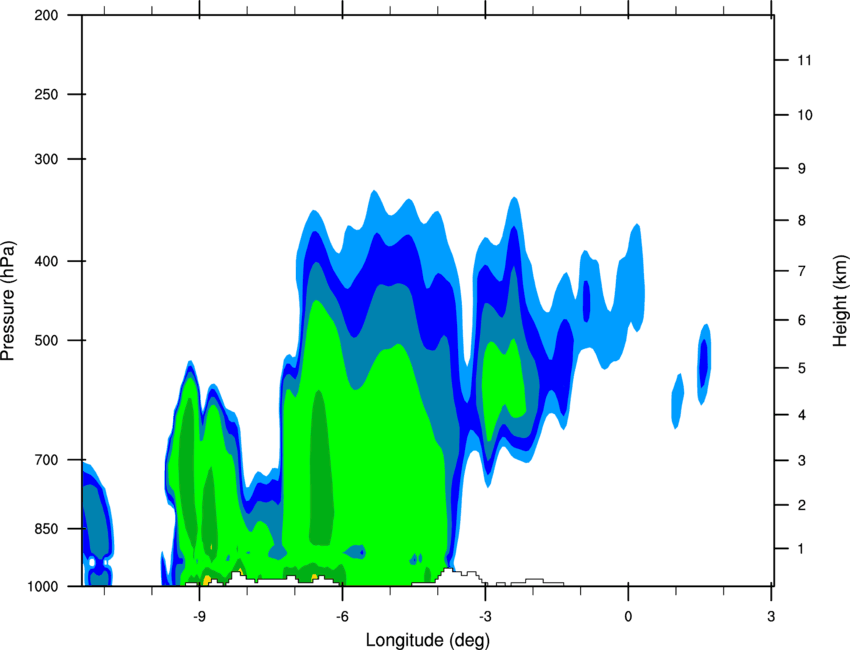Click the 'Pressure (hPa)' axis title
The height and width of the screenshot is (650, 850).
[8, 301]
